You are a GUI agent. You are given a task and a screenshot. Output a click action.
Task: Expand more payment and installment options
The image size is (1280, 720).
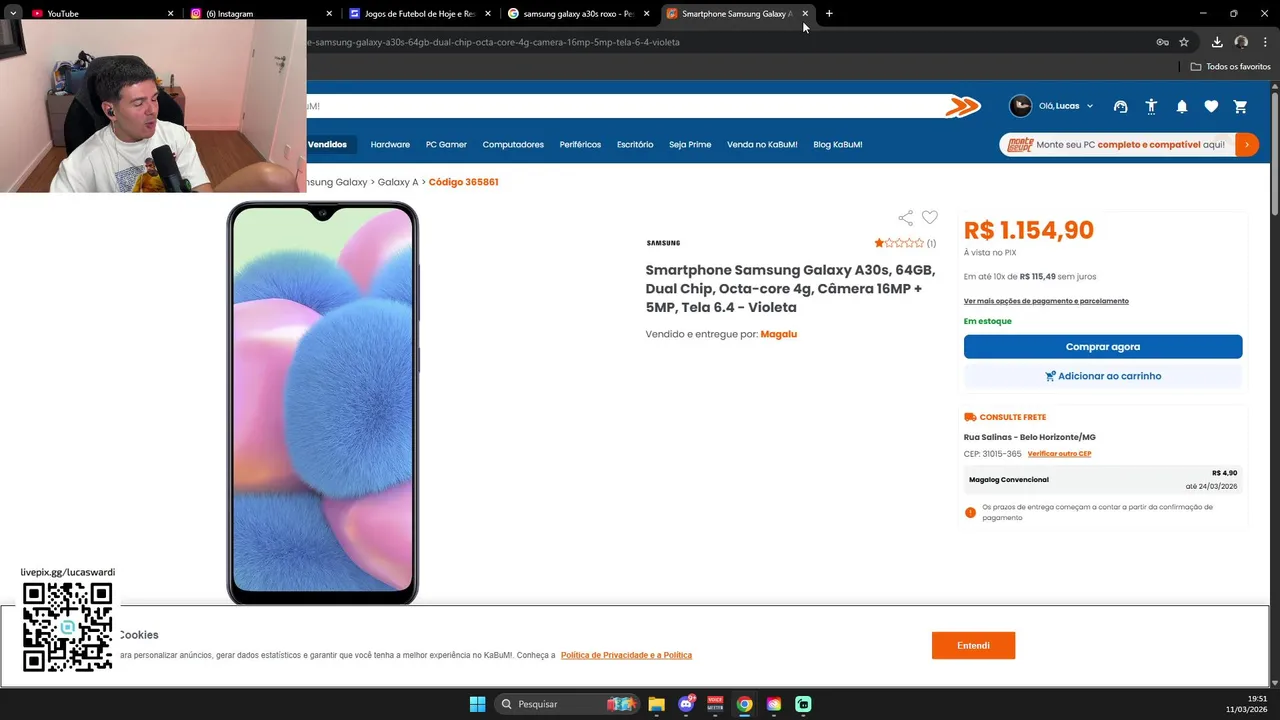point(1046,301)
